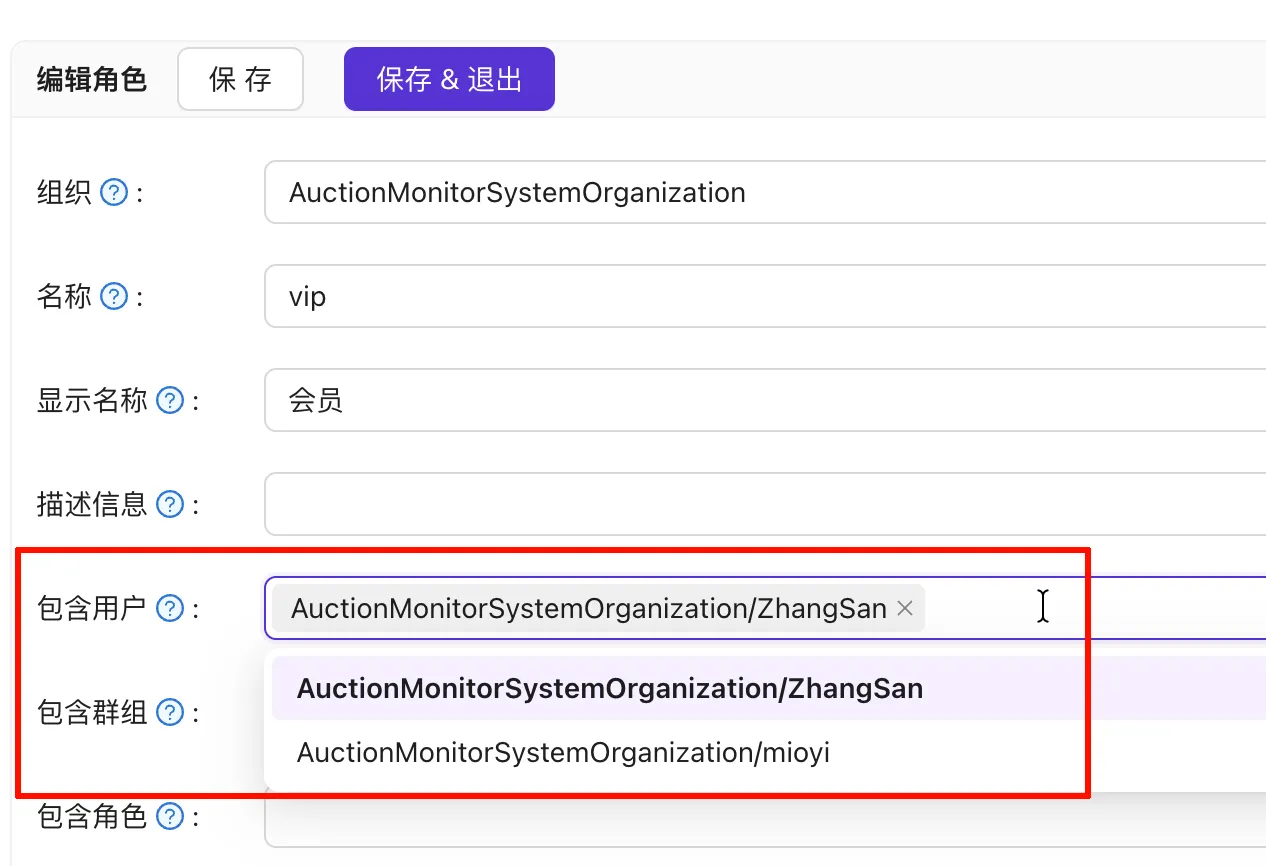Choose AuctionMonitorSystemOrganization/mioyi from the dropdown list

[563, 752]
